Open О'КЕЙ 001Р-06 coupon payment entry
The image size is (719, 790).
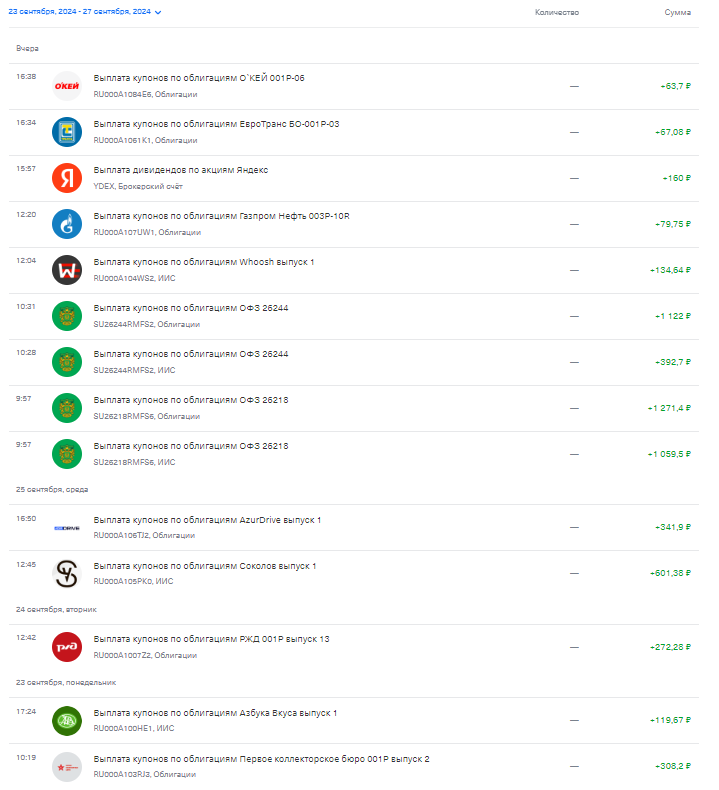tap(354, 86)
